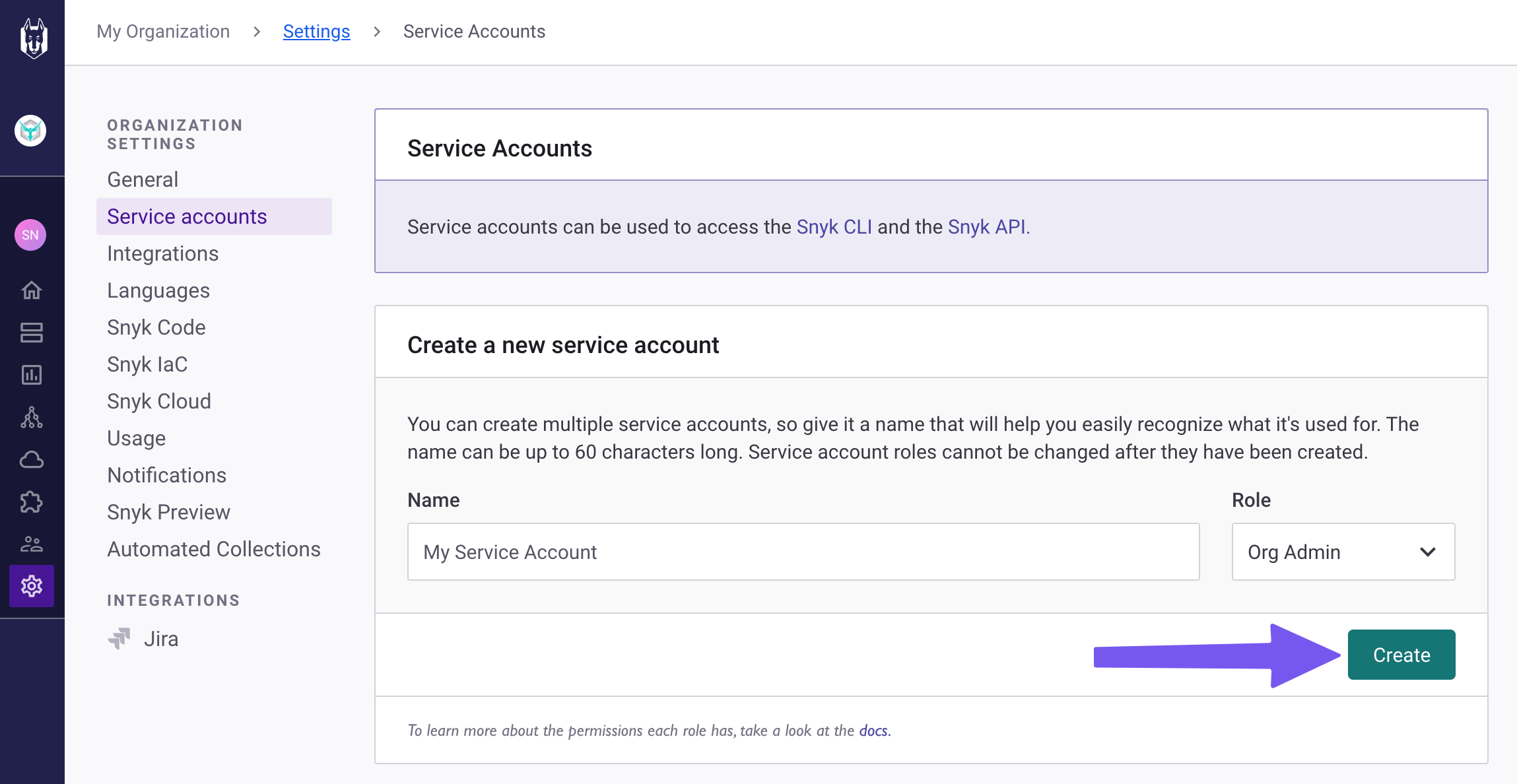Open the Snyk home dashboard icon
Image resolution: width=1517 pixels, height=784 pixels.
[x=31, y=290]
